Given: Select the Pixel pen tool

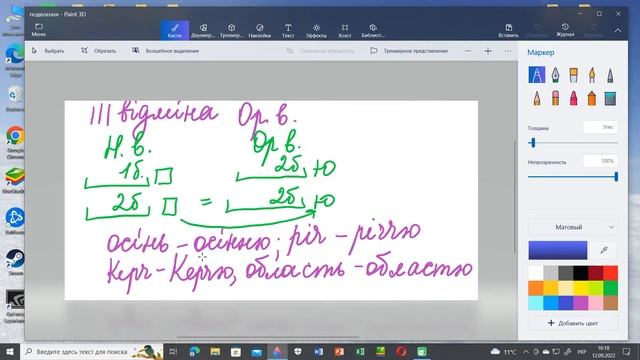Looking at the screenshot, I should [x=610, y=75].
